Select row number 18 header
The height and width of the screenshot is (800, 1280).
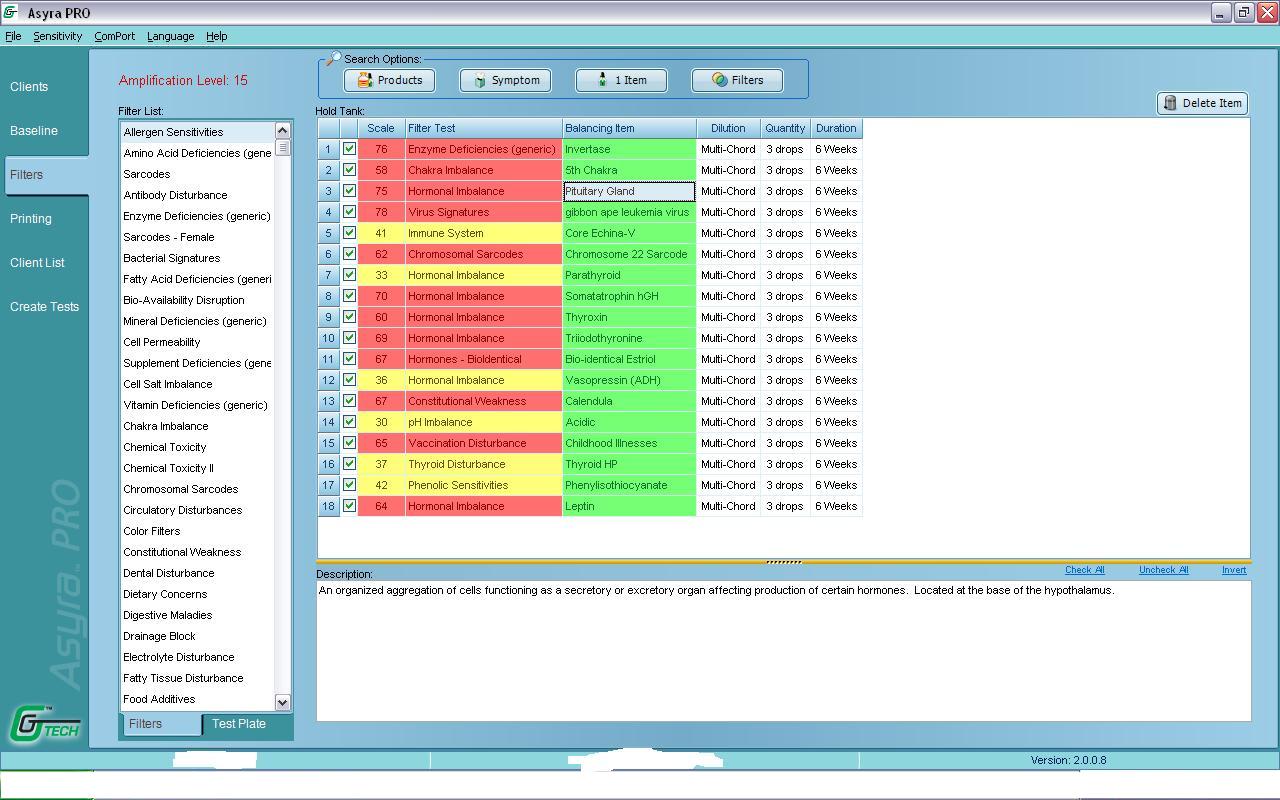pos(328,506)
